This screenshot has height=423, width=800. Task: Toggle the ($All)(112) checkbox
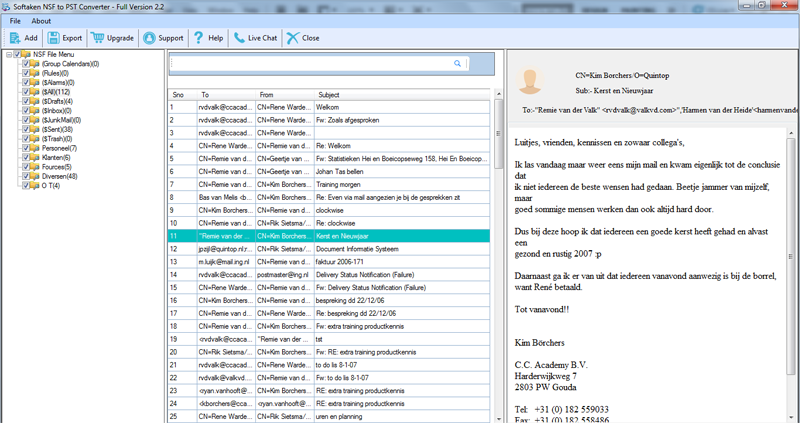(26, 92)
